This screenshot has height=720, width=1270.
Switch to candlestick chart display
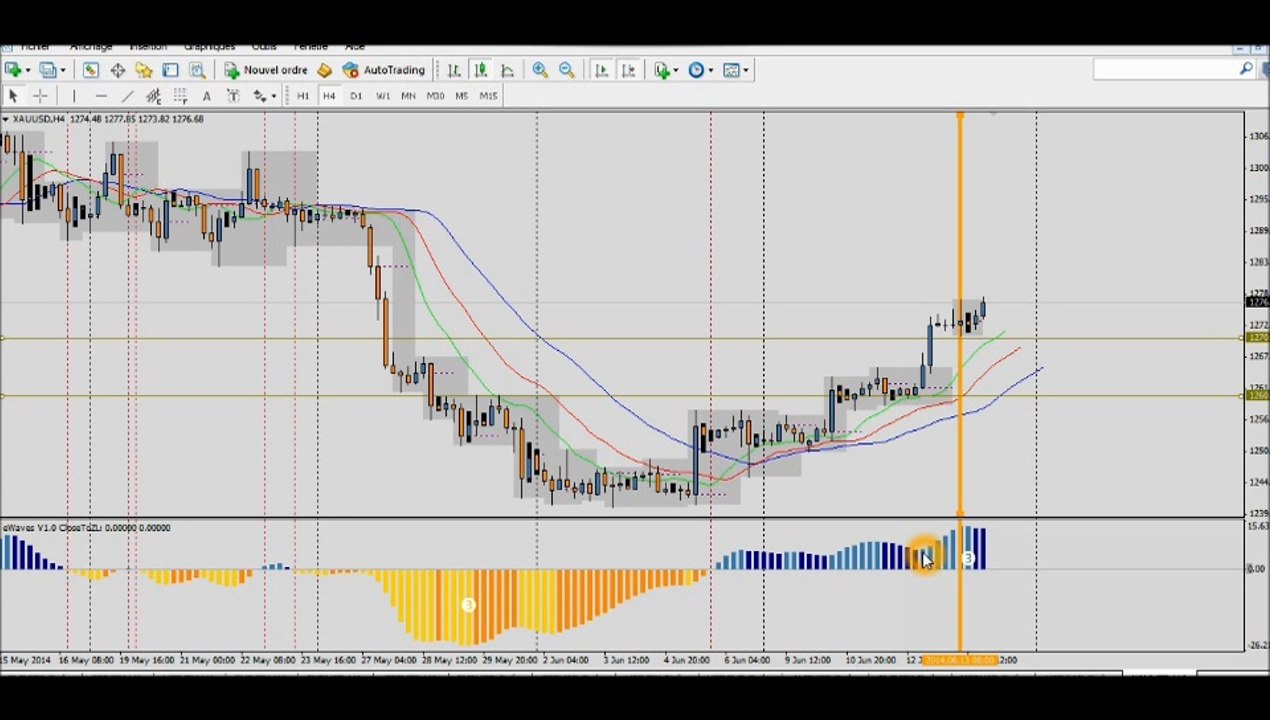(480, 70)
